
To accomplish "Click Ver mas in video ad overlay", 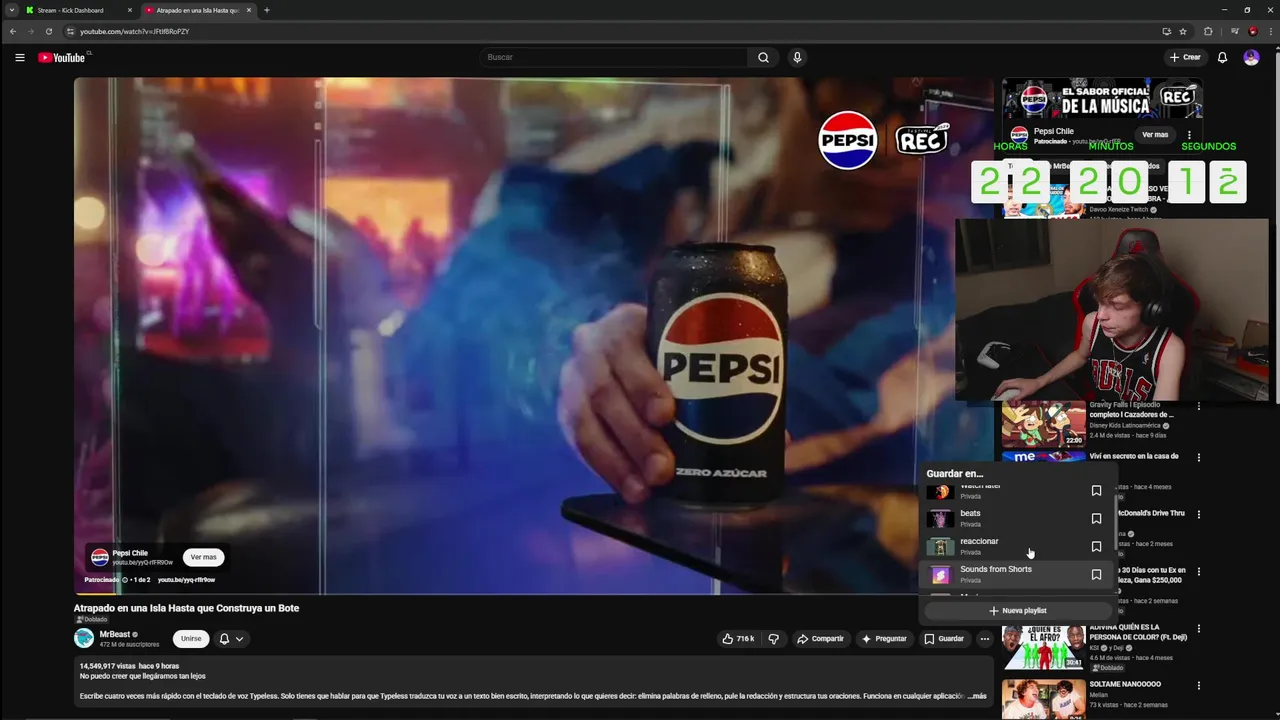I will [203, 557].
